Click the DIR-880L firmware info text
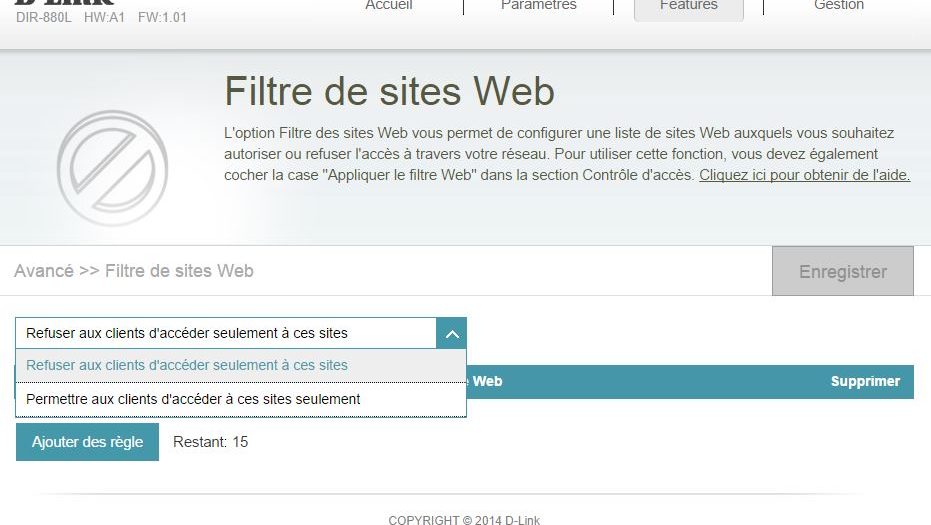 [101, 17]
